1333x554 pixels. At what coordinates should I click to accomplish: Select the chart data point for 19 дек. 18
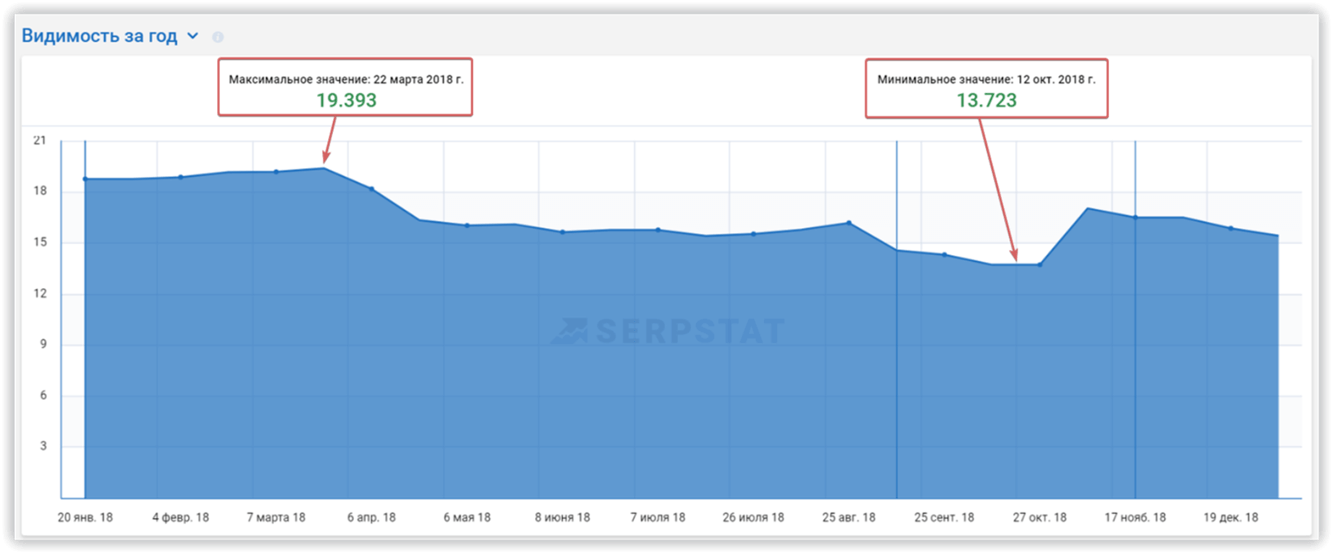[1231, 228]
